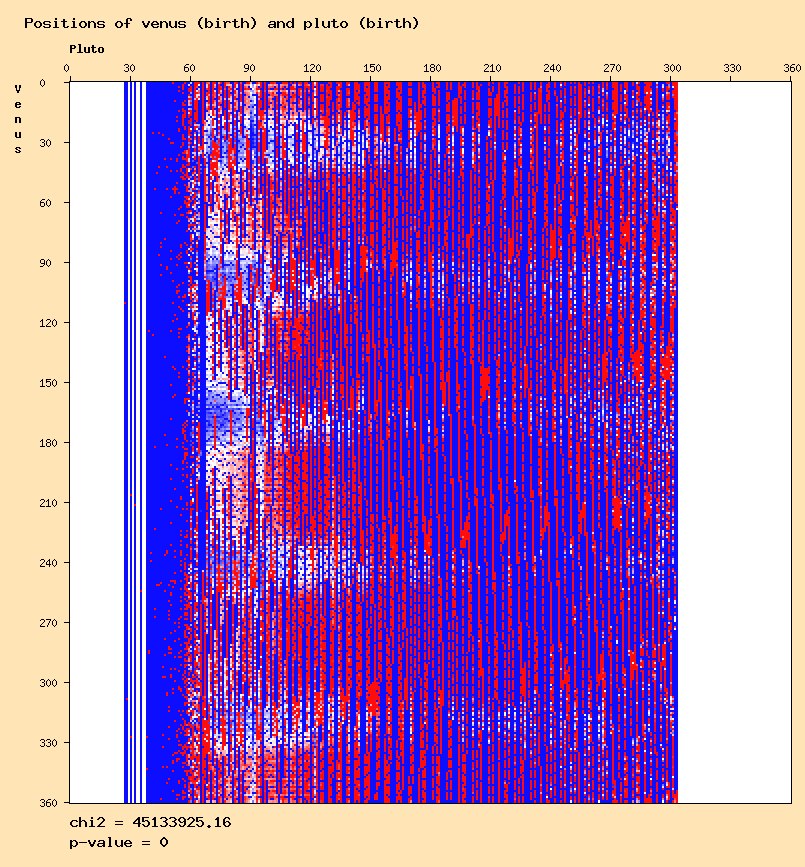Click the blue-and-white striped band near Pluto 30
The image size is (805, 867).
tap(135, 442)
